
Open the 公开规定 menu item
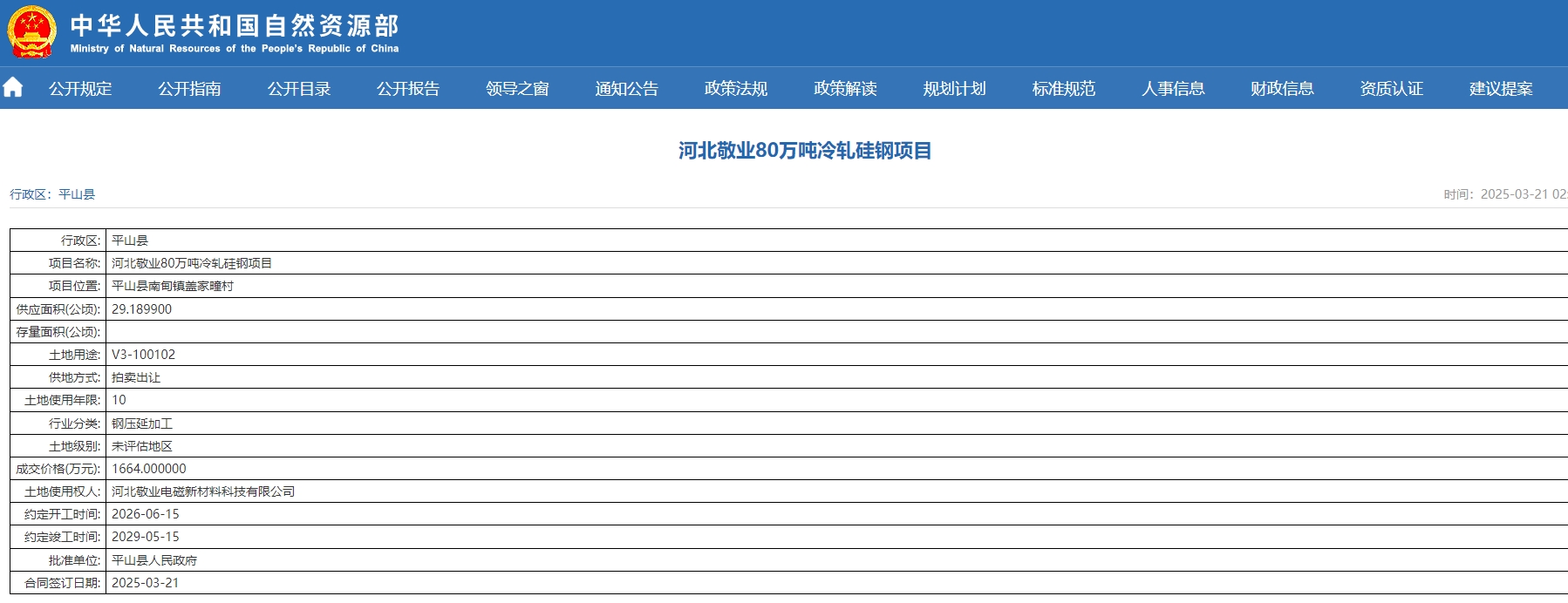click(80, 89)
